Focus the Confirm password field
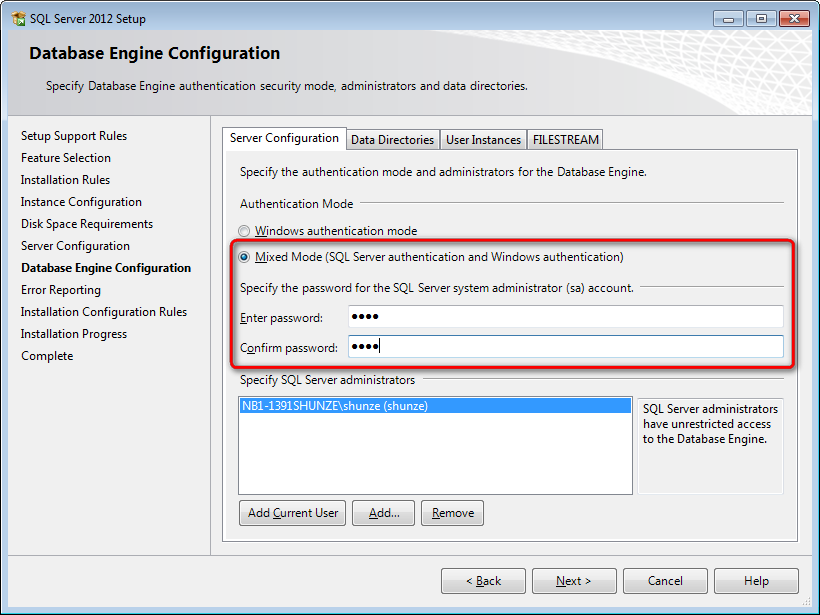The width and height of the screenshot is (820, 615). (566, 347)
